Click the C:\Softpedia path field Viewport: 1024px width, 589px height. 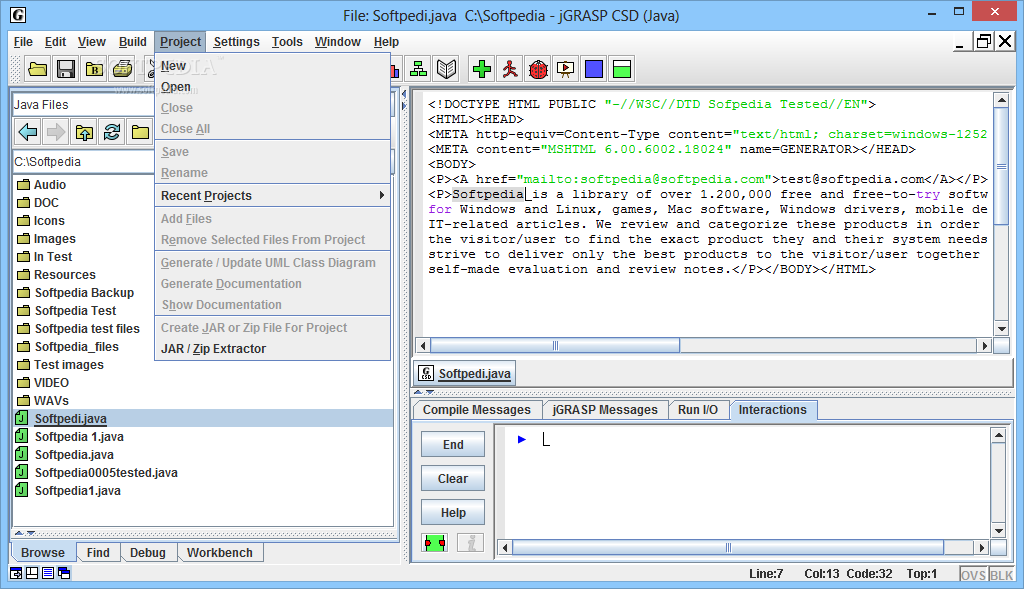pos(82,162)
